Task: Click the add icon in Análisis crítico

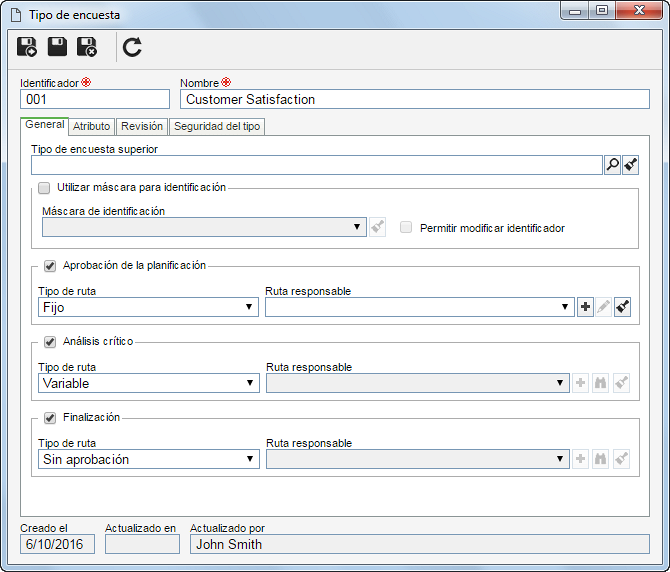Action: (580, 383)
